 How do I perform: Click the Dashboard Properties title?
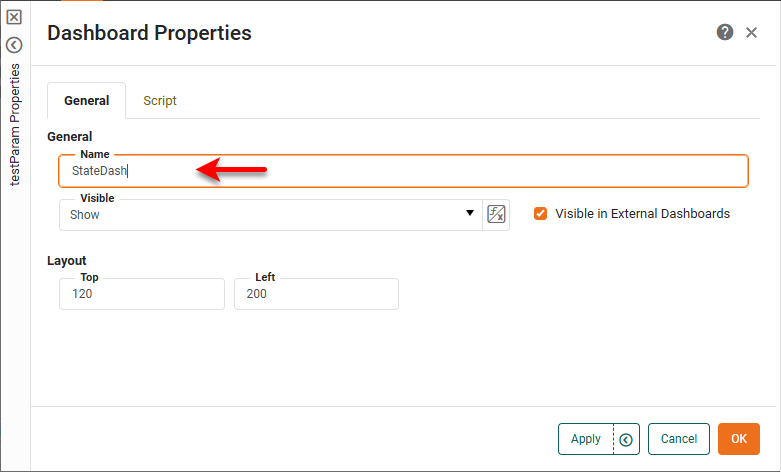150,33
